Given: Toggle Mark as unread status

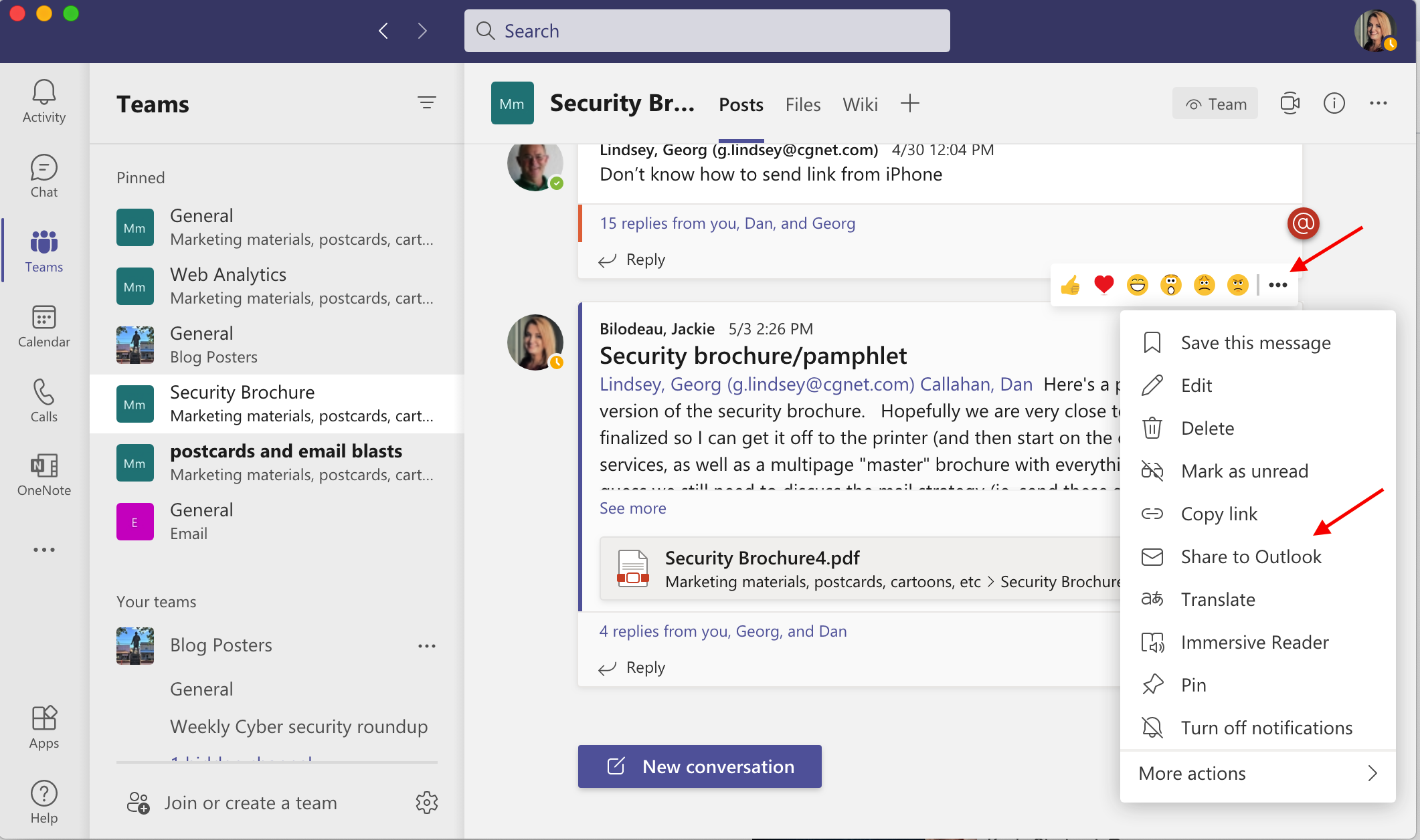Looking at the screenshot, I should [x=1244, y=469].
